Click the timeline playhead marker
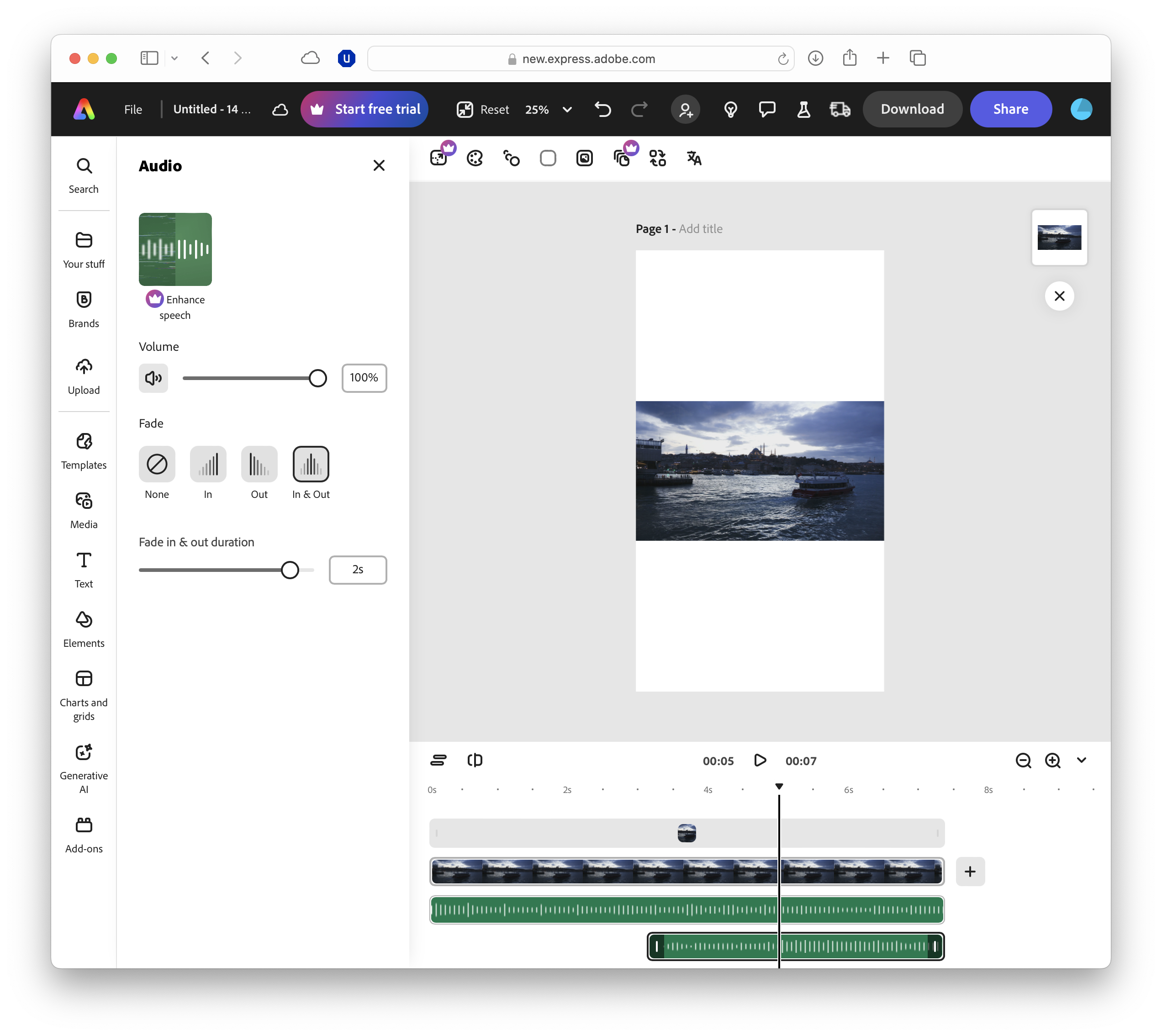1162x1036 pixels. (778, 786)
